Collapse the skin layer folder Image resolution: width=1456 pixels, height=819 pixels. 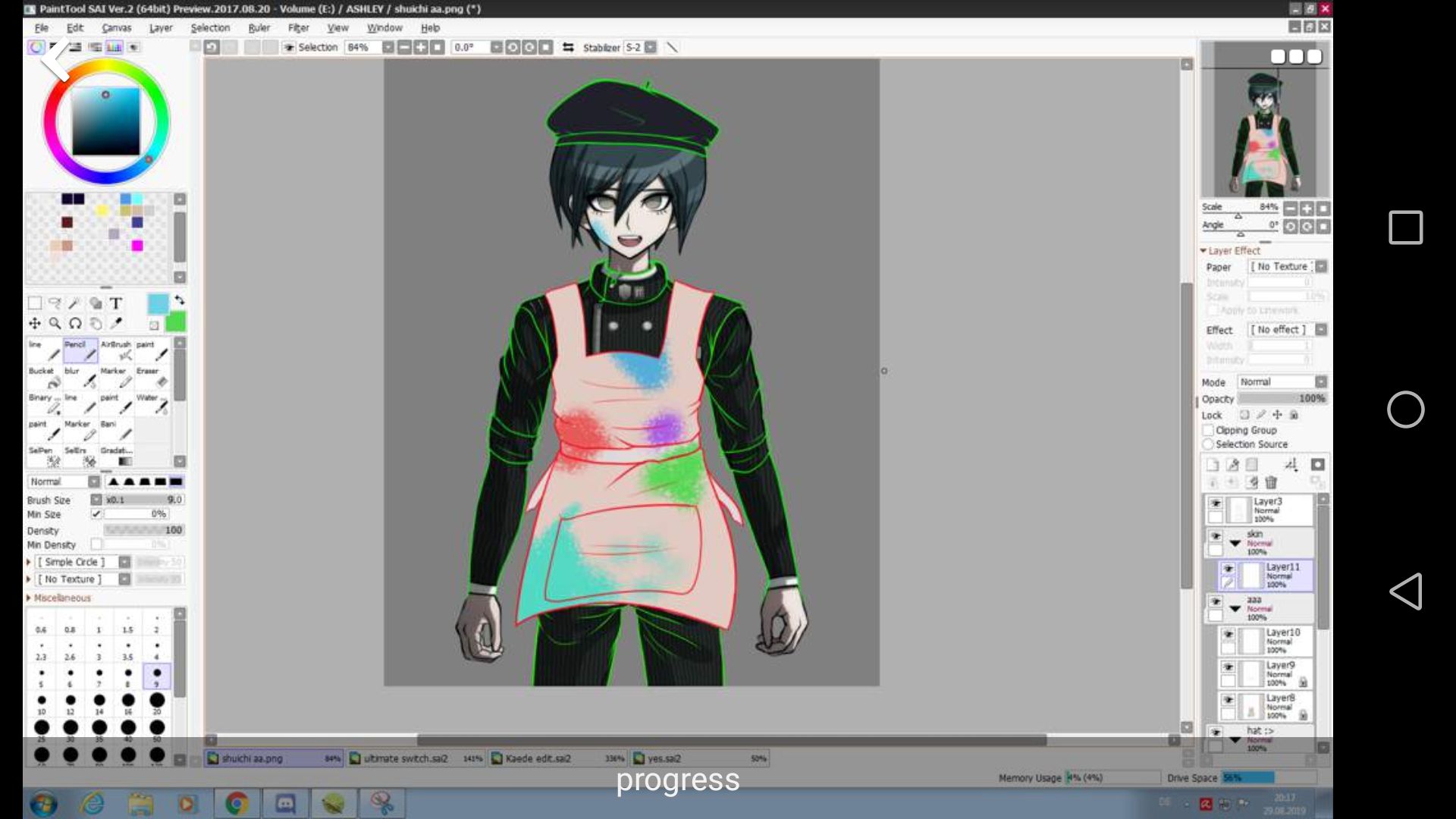coord(1235,543)
